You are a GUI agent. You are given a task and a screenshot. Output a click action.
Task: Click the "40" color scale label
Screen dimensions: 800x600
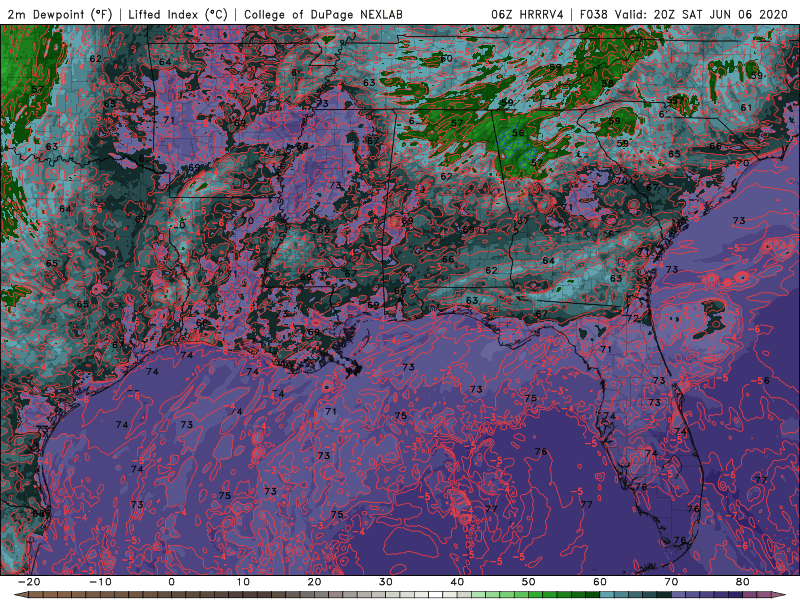(x=457, y=582)
